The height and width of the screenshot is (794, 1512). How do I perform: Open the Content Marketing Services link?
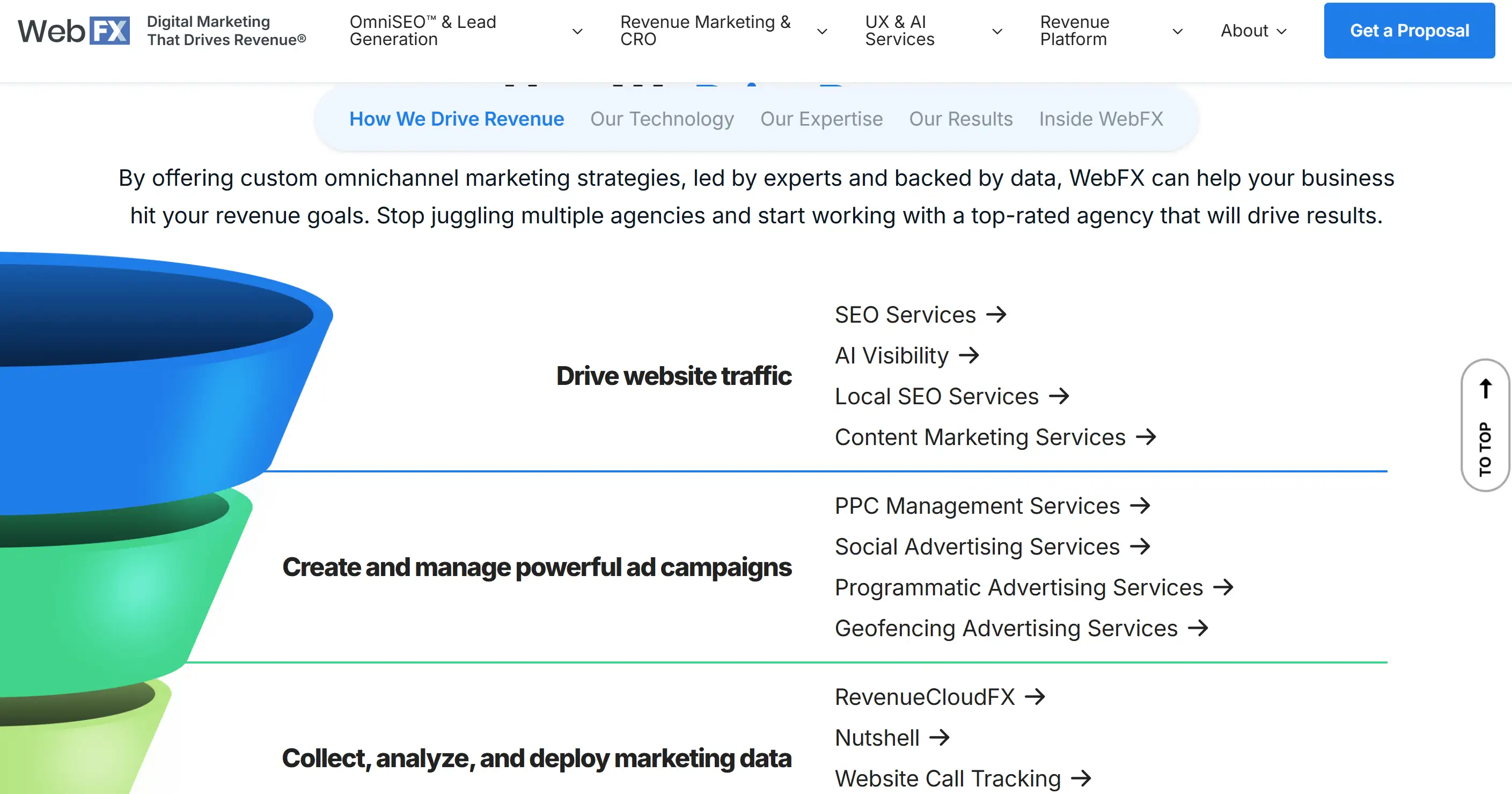point(980,437)
